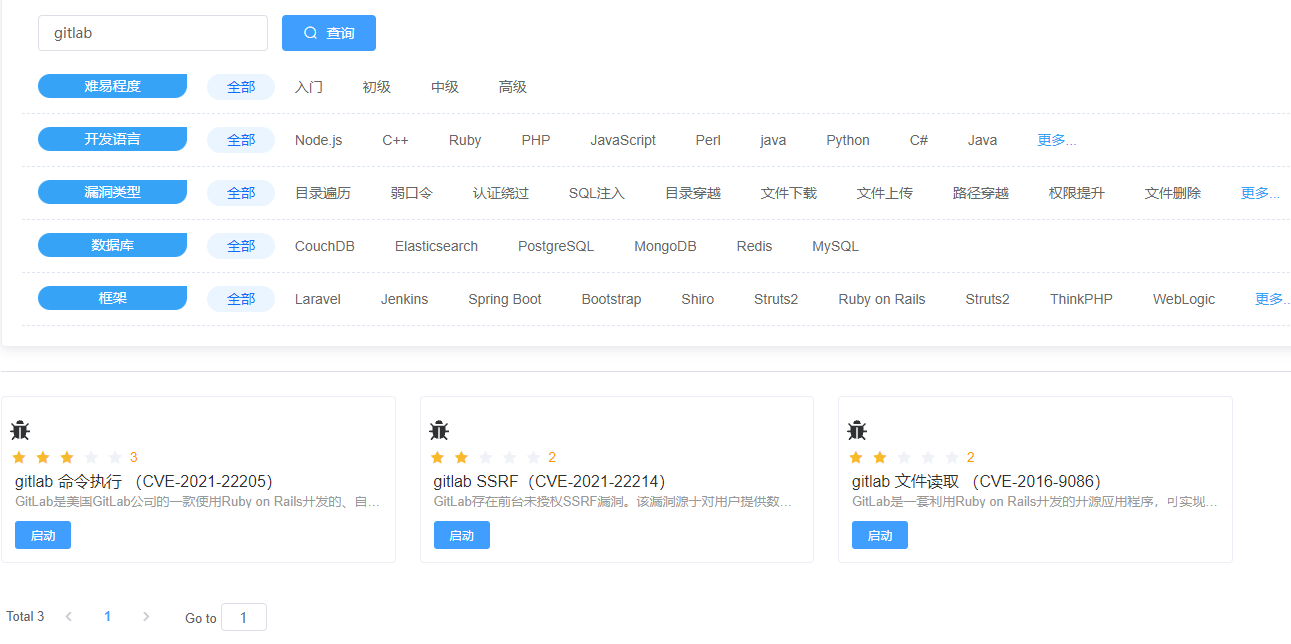Choose the 目录遍历 vulnerability type
The image size is (1291, 644).
coord(323,193)
